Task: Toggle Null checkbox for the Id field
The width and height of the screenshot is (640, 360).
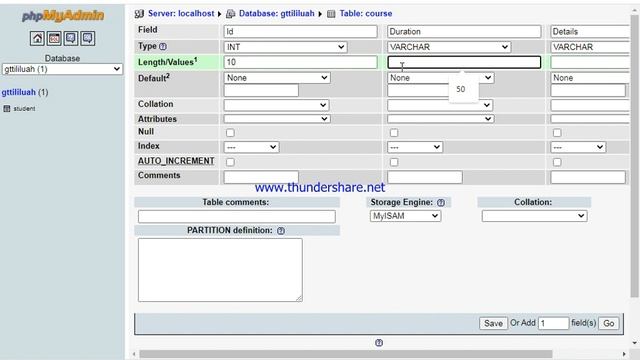Action: point(230,133)
